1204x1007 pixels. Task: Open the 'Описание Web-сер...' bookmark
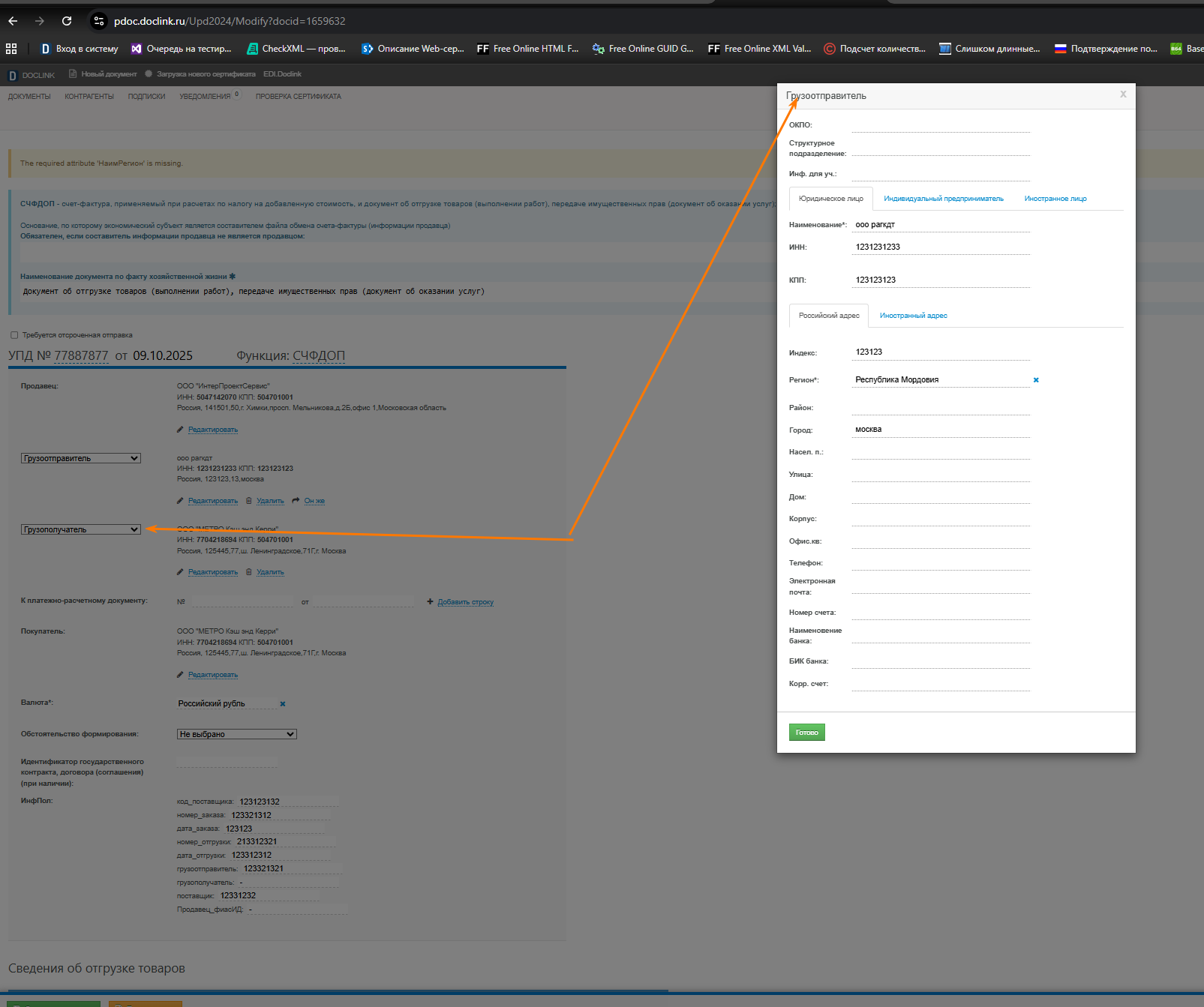pyautogui.click(x=413, y=49)
